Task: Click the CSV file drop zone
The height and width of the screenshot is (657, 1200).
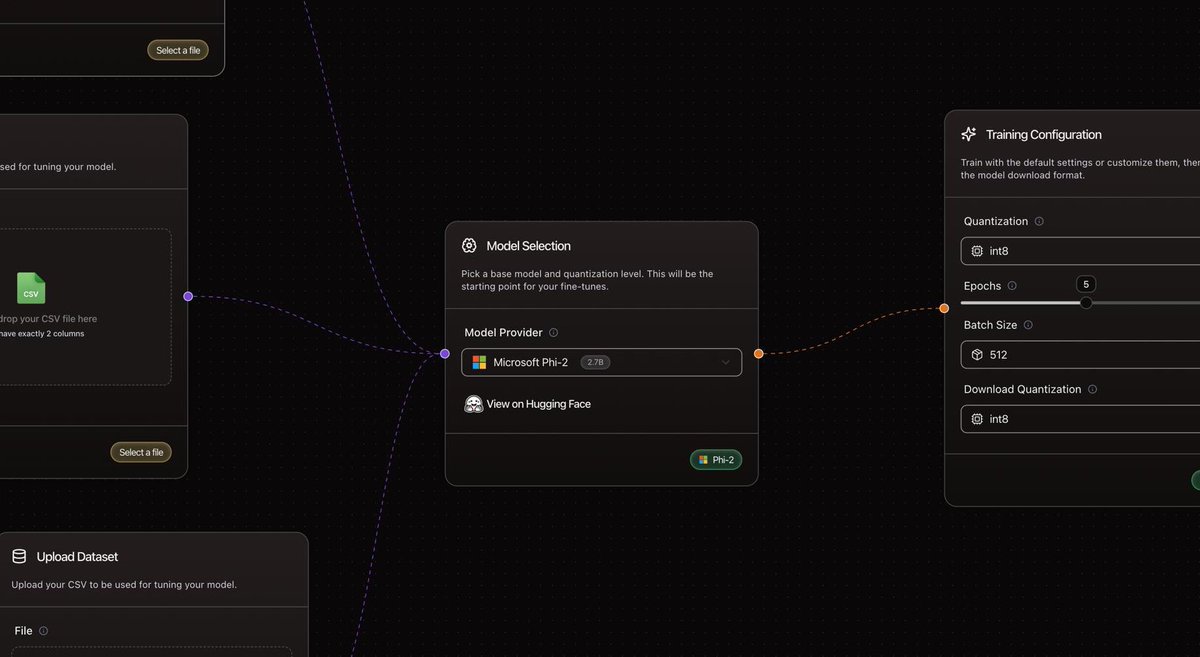Action: pyautogui.click(x=85, y=307)
